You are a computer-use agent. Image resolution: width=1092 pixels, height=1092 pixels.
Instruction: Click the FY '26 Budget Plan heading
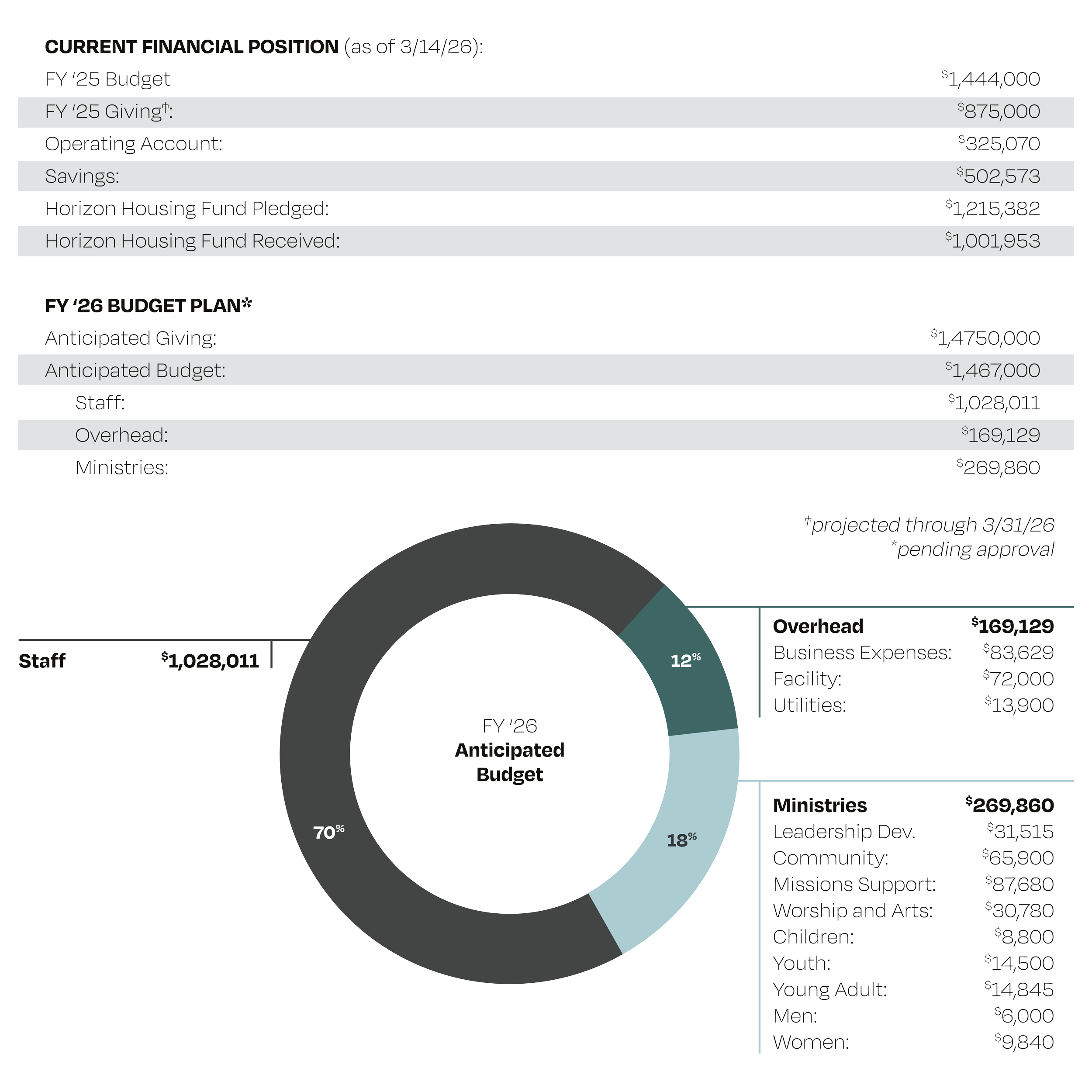148,306
